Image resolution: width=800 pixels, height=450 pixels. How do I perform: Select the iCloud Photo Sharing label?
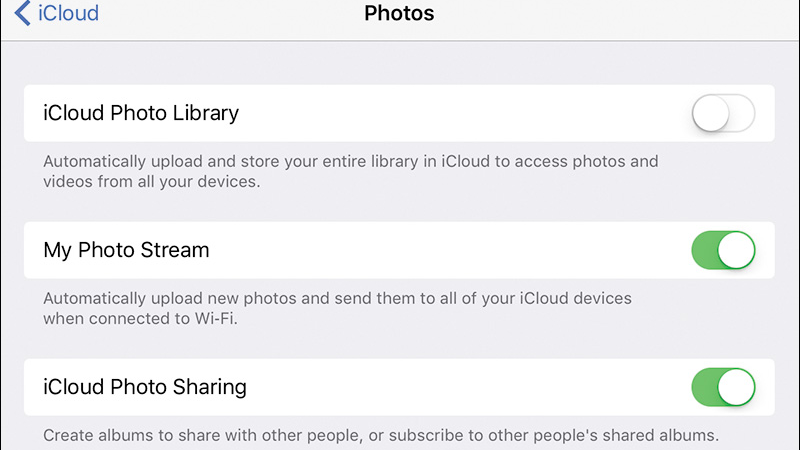(145, 387)
